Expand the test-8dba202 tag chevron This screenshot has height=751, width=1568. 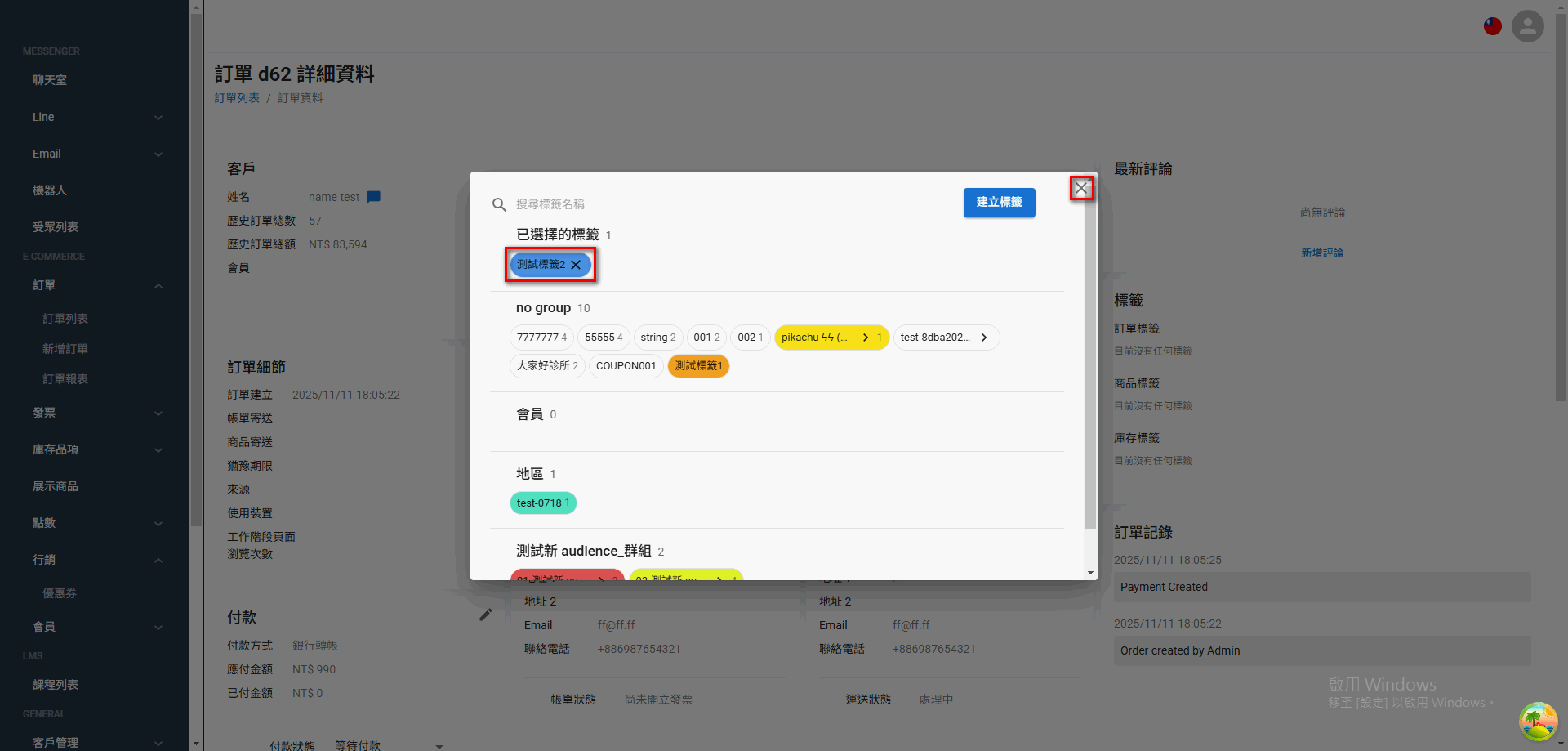tap(984, 338)
